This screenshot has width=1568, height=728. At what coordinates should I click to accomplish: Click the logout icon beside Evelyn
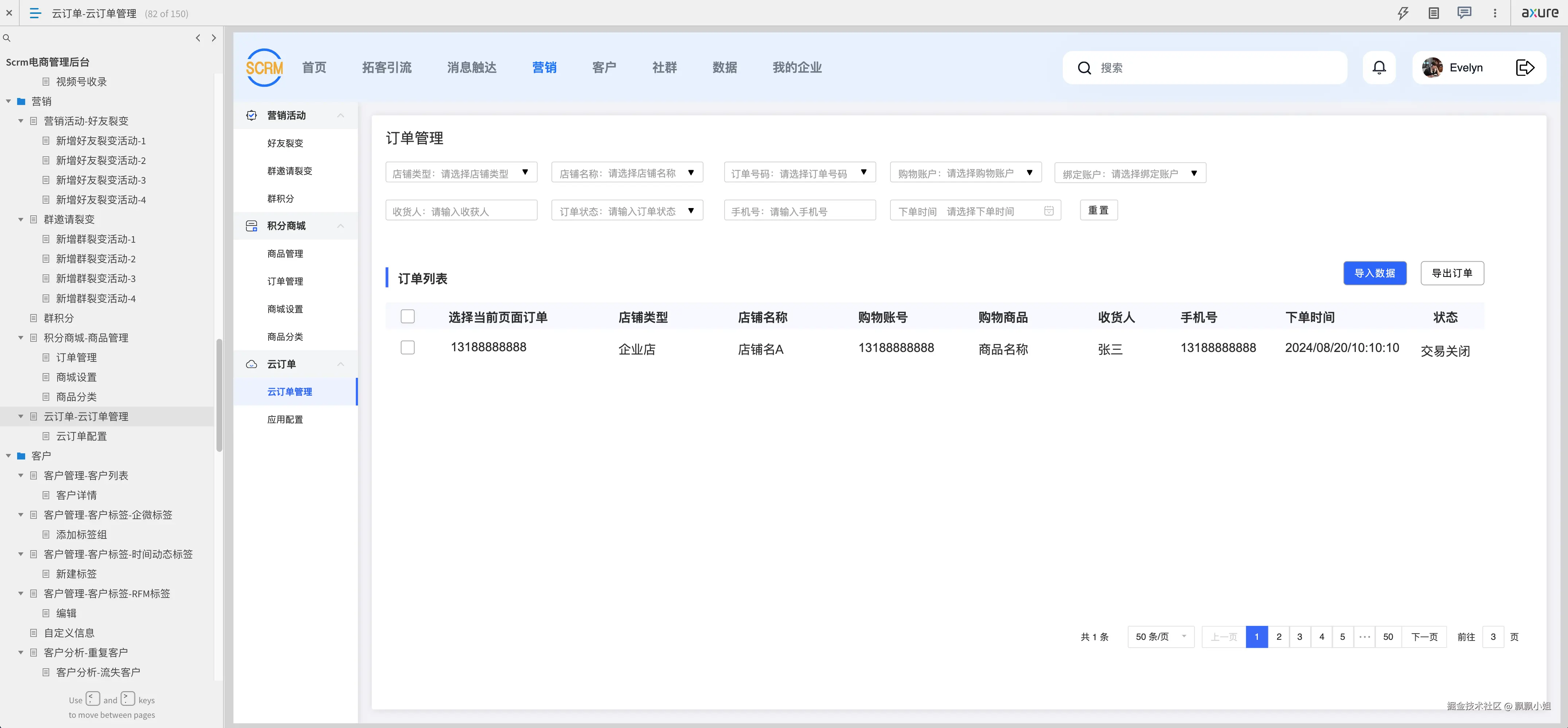point(1525,67)
